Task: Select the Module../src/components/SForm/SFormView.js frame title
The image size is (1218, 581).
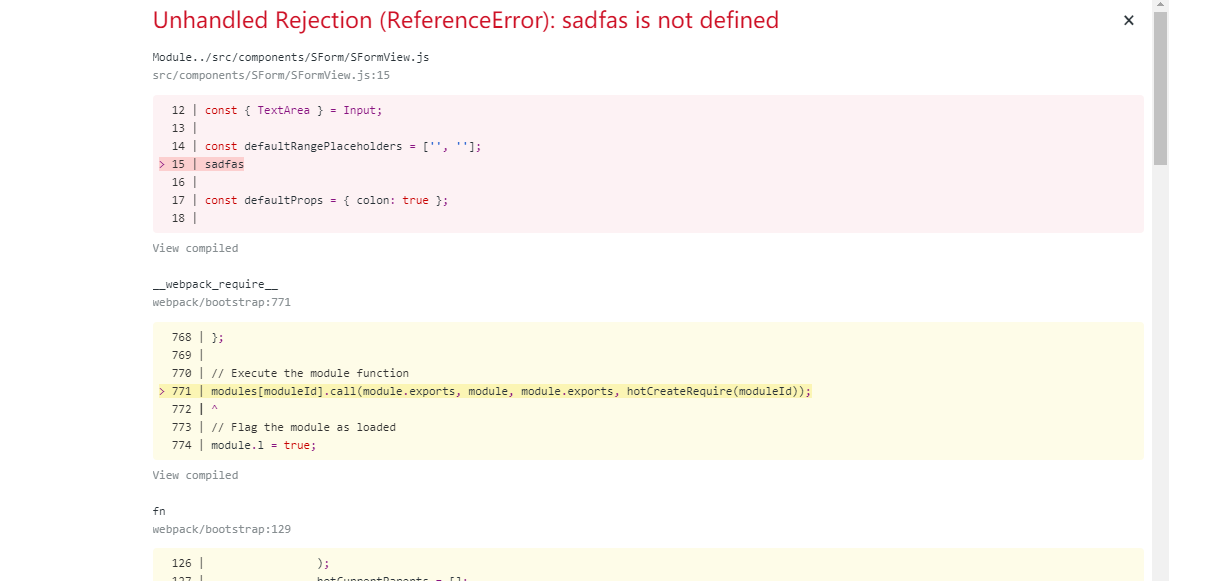Action: (x=289, y=57)
